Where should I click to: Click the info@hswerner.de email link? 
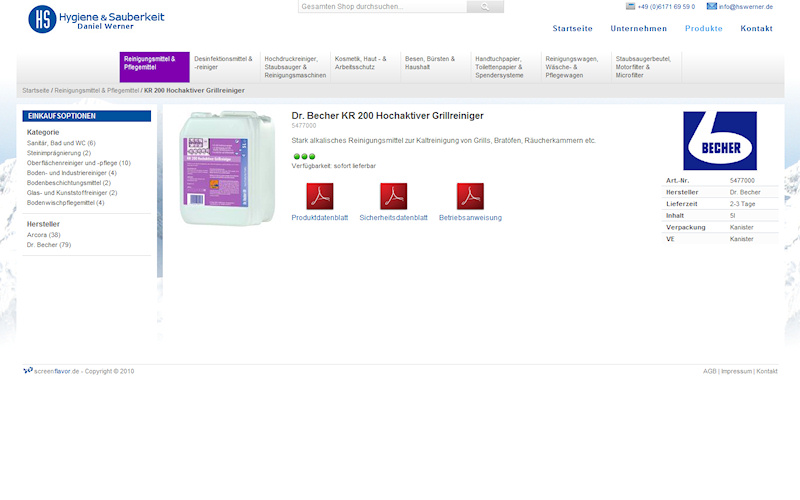coord(746,7)
